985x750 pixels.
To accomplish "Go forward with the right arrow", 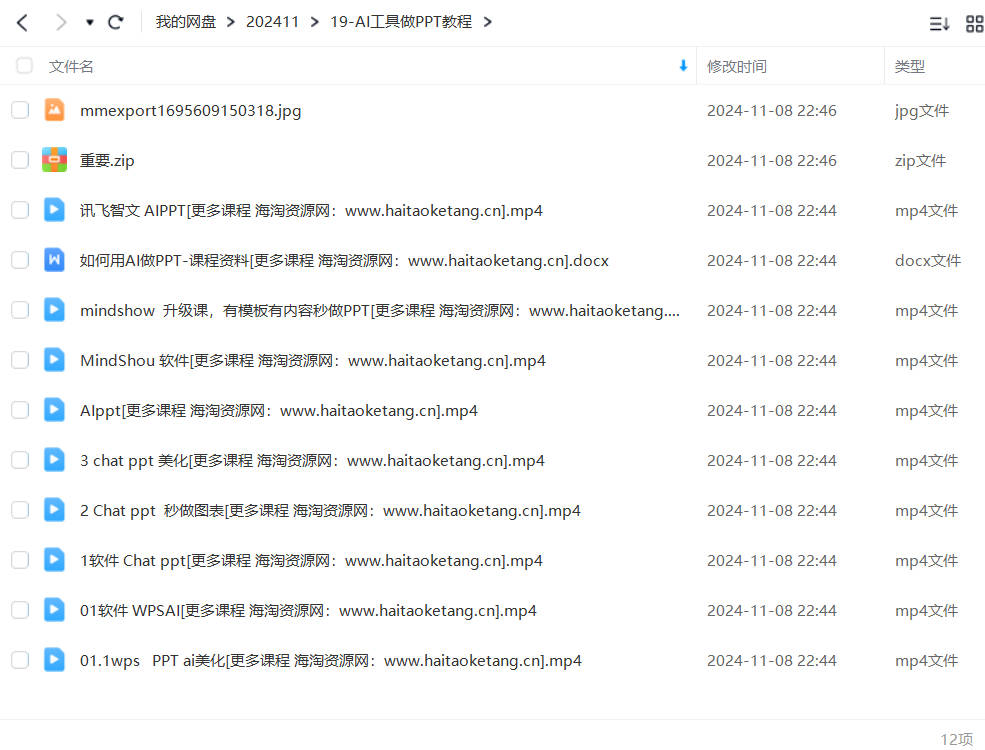I will (x=60, y=23).
